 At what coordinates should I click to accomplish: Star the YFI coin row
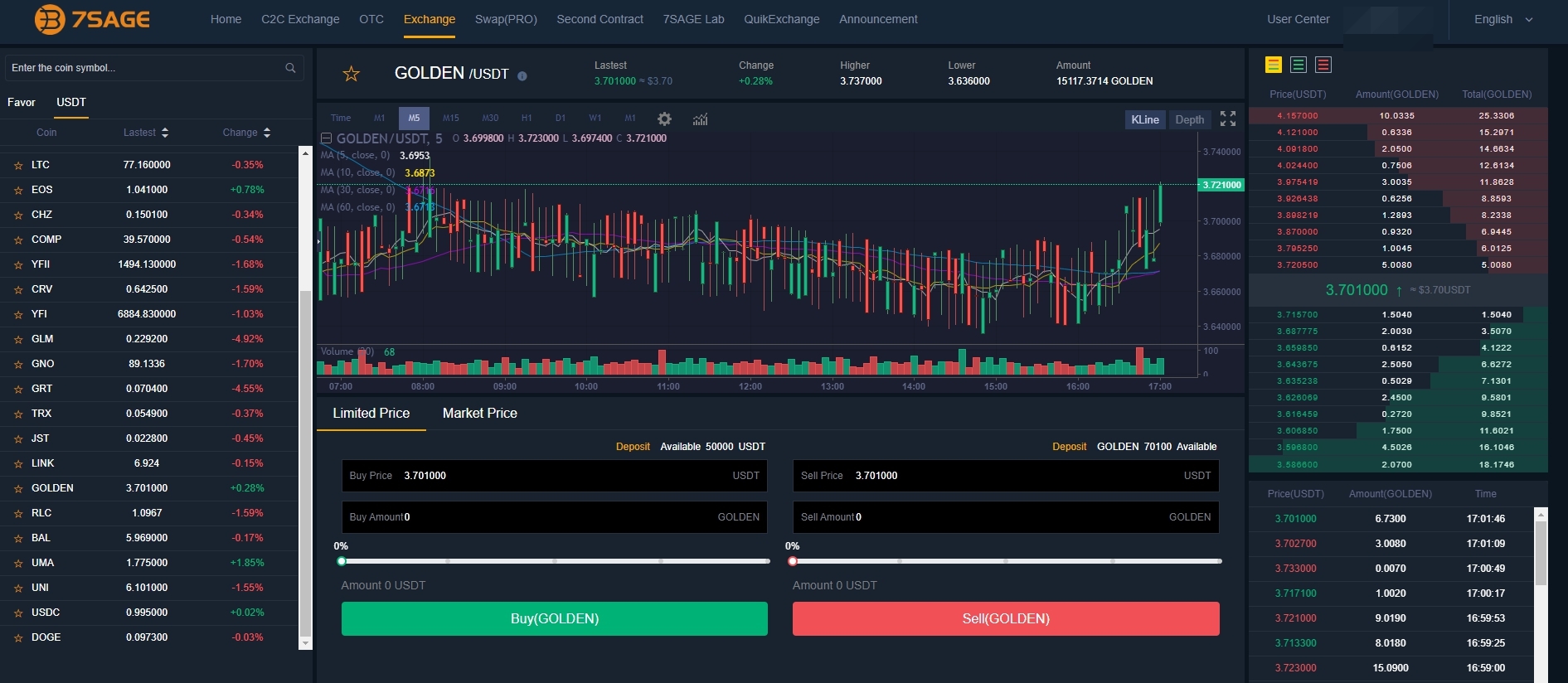click(18, 315)
